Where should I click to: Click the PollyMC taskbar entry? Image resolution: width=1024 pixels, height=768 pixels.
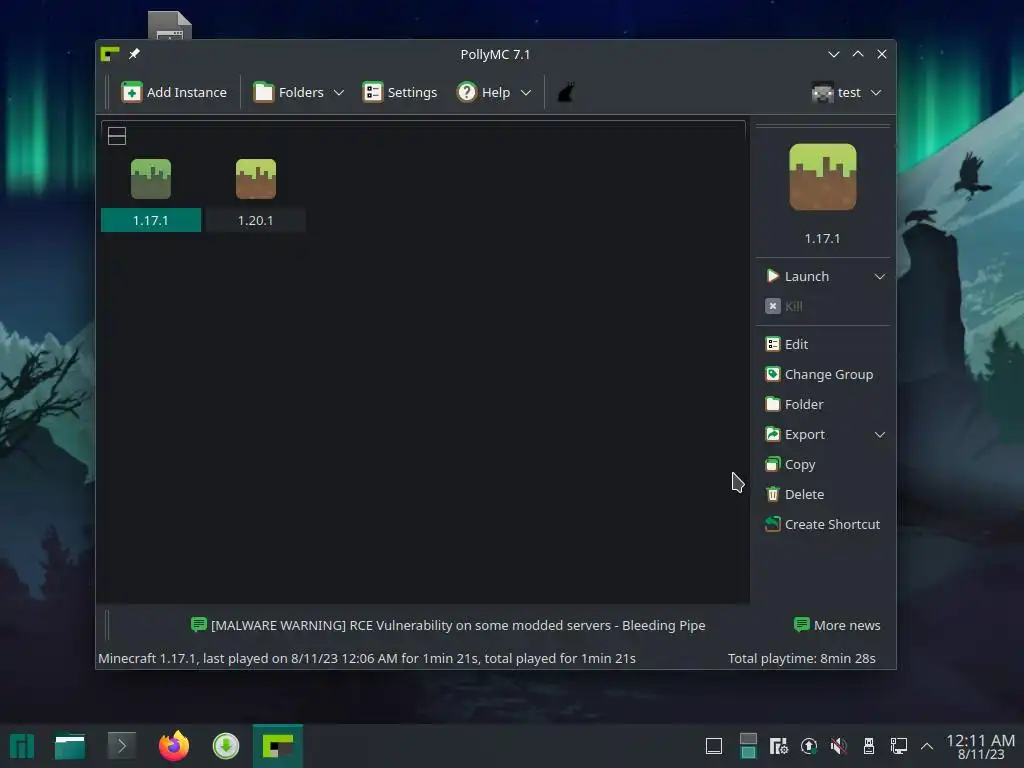pyautogui.click(x=278, y=746)
